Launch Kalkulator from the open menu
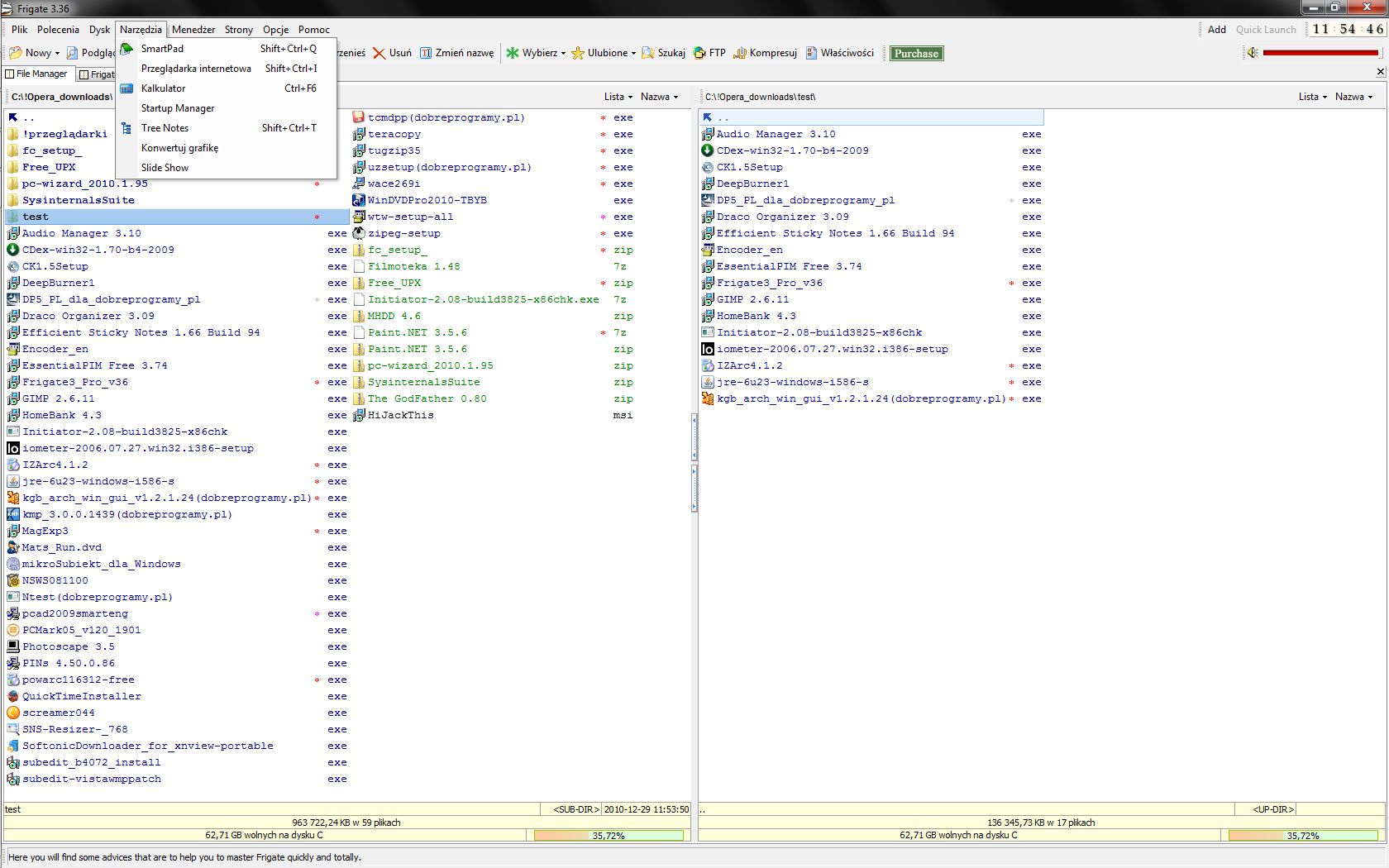Screen dimensions: 1389x868 [x=227, y=88]
